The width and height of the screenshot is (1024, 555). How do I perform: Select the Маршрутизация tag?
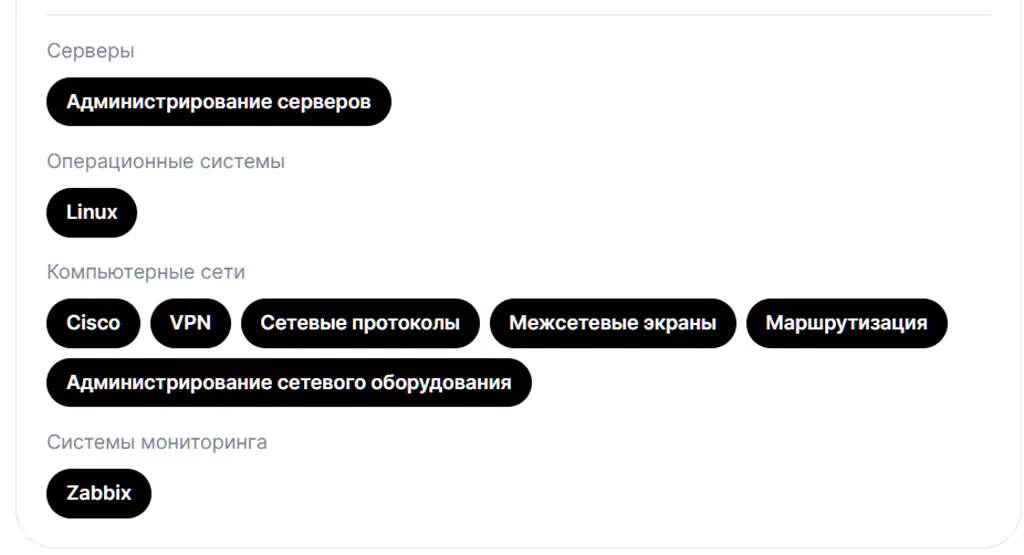[846, 323]
